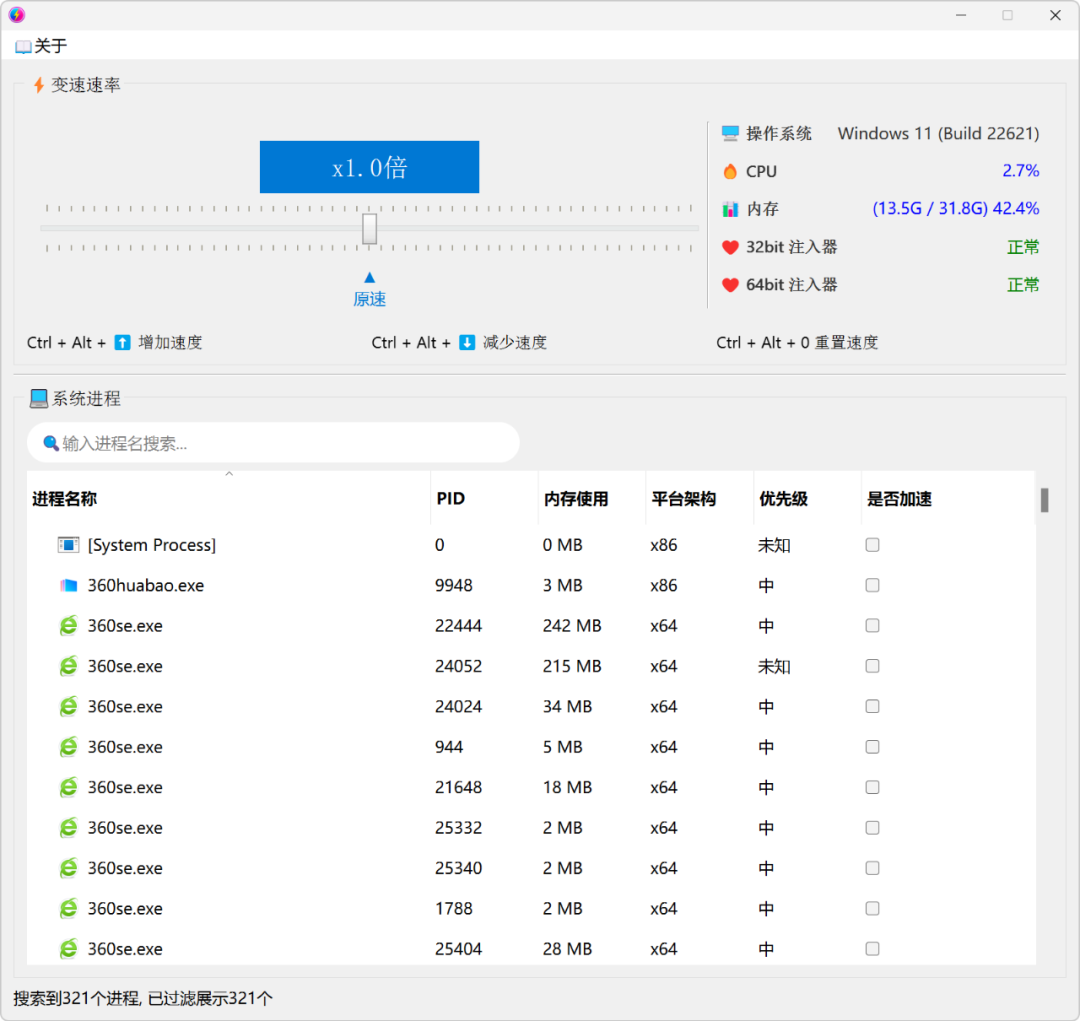Screen dimensions: 1080x1021
Task: Tick acceleration checkbox for 360huabao.exe
Action: click(x=872, y=586)
